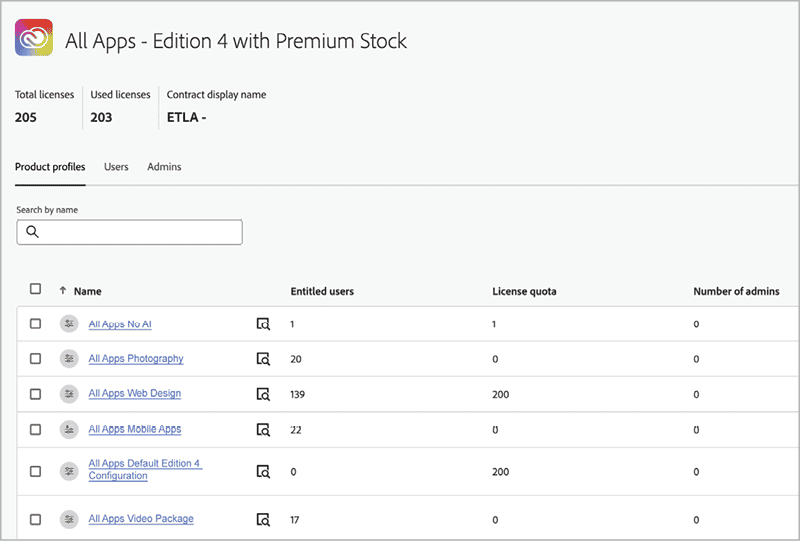
Task: Open the All Apps Mobile Apps profile link
Action: (135, 429)
